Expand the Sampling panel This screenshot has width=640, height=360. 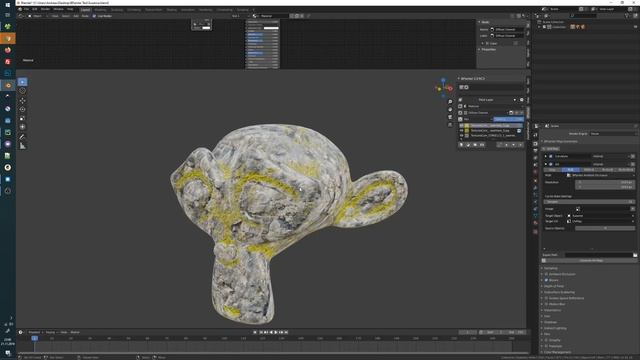point(551,269)
